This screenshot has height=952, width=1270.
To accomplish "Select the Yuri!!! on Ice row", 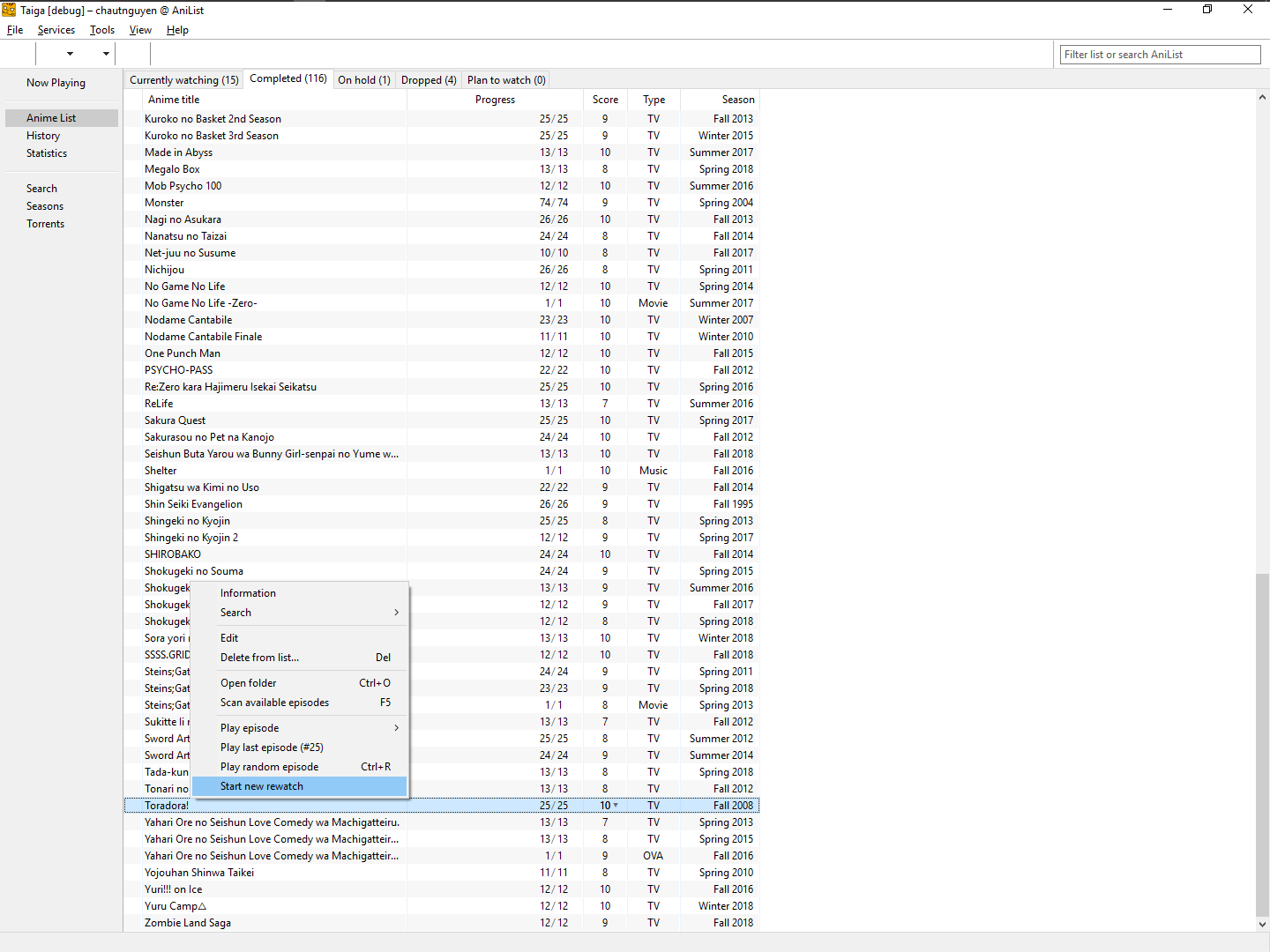I will [x=441, y=889].
